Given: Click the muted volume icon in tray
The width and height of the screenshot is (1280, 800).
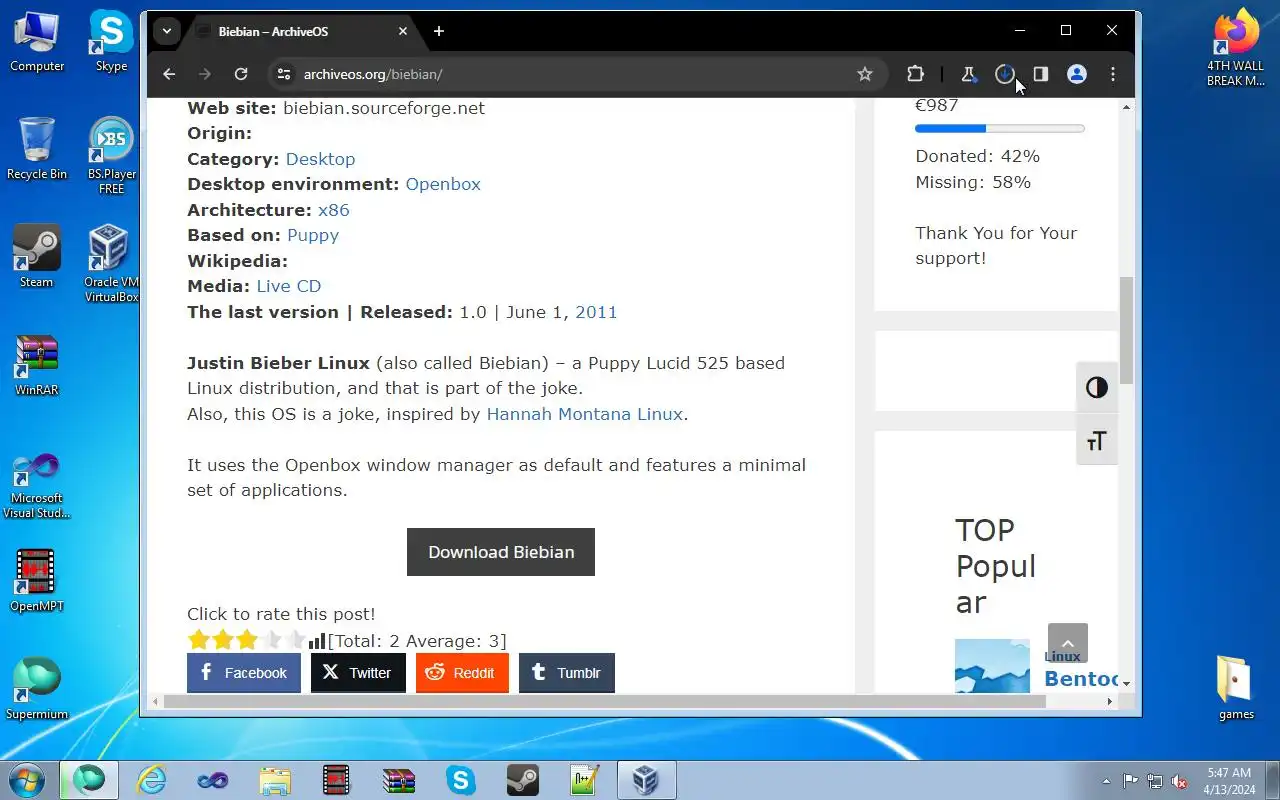Looking at the screenshot, I should click(1179, 781).
